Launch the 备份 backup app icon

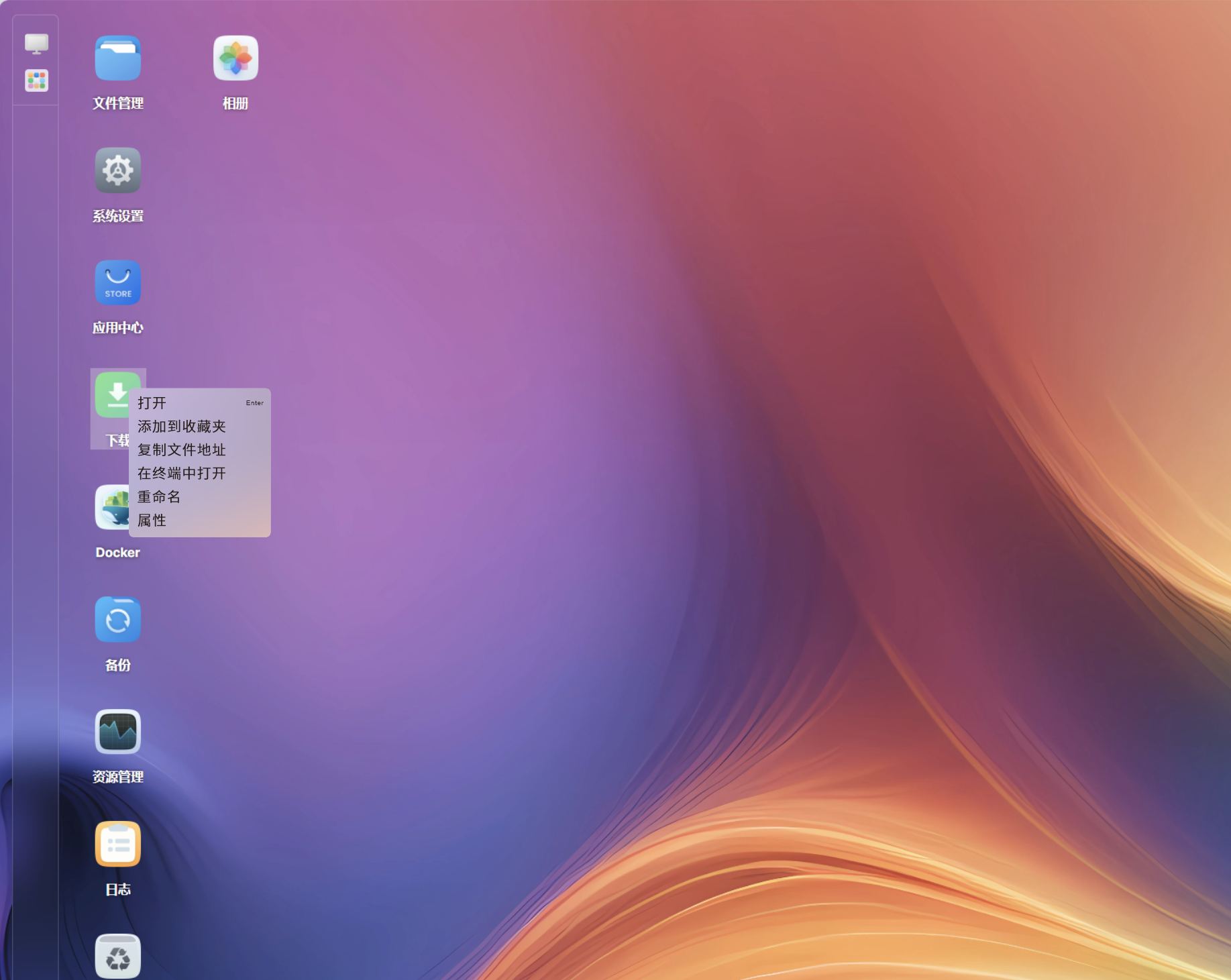click(x=117, y=620)
